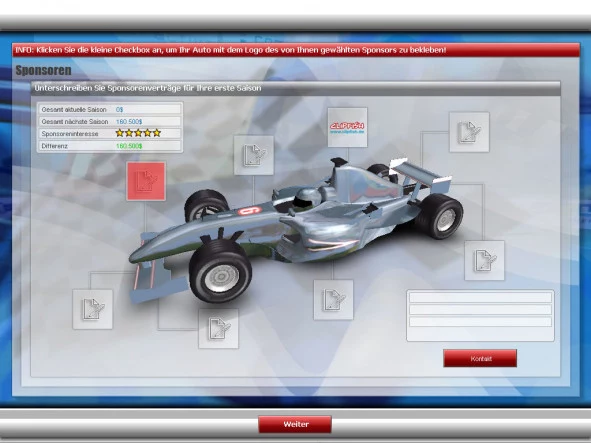The image size is (591, 443).
Task: Select empty contract slot left of Clipfish logo
Action: 254,155
